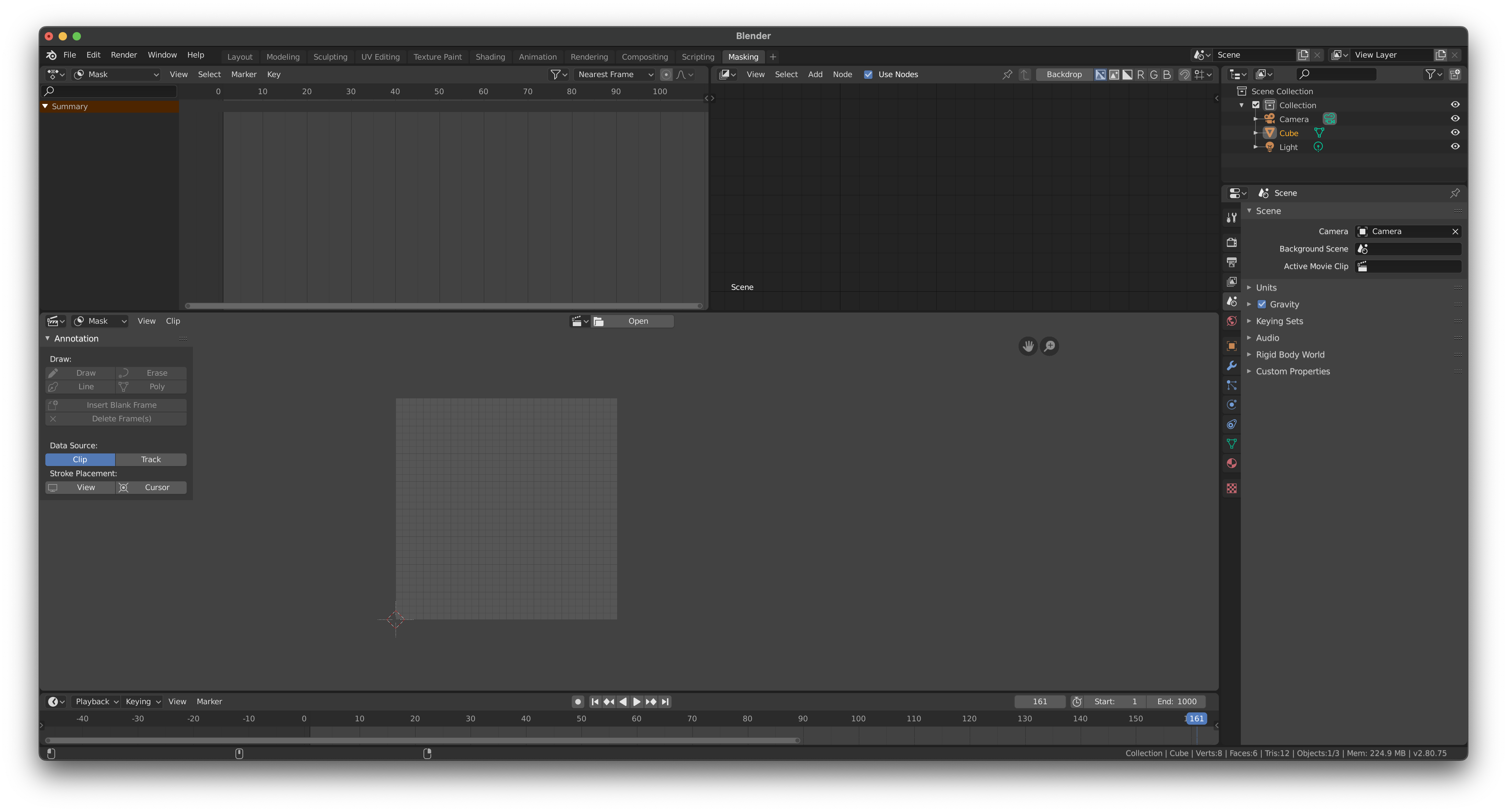Select the Output properties tab
Screen dimensions: 1507x812
(x=1231, y=262)
